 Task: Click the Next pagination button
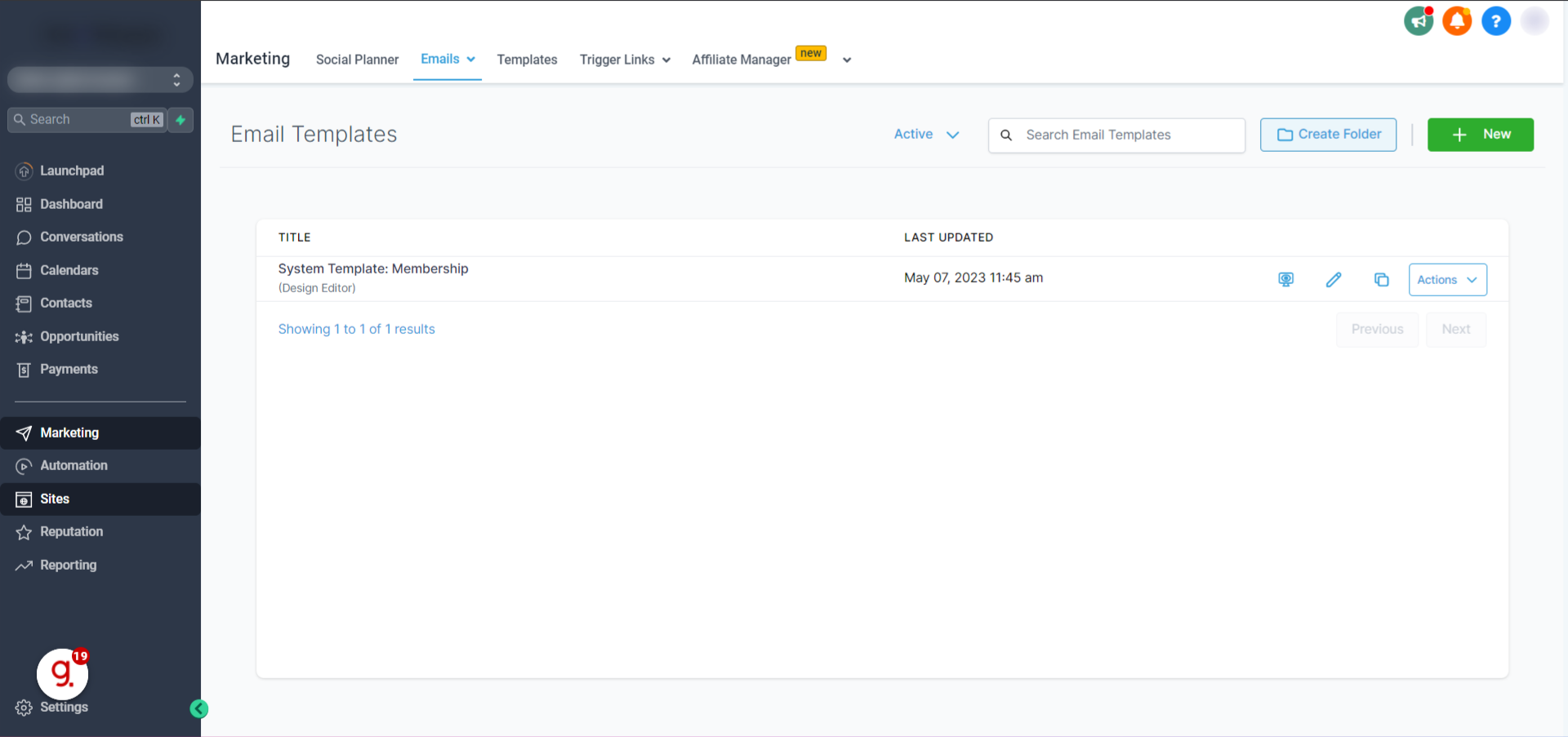coord(1455,330)
